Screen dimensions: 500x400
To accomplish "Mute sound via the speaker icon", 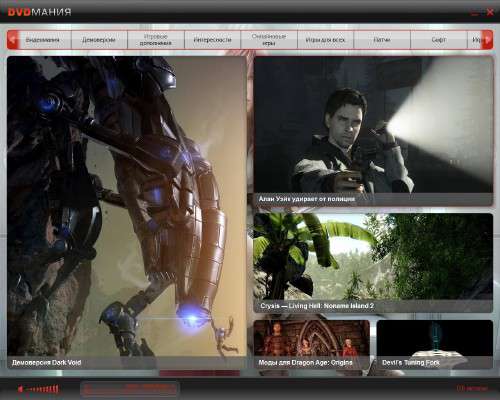I will point(20,389).
